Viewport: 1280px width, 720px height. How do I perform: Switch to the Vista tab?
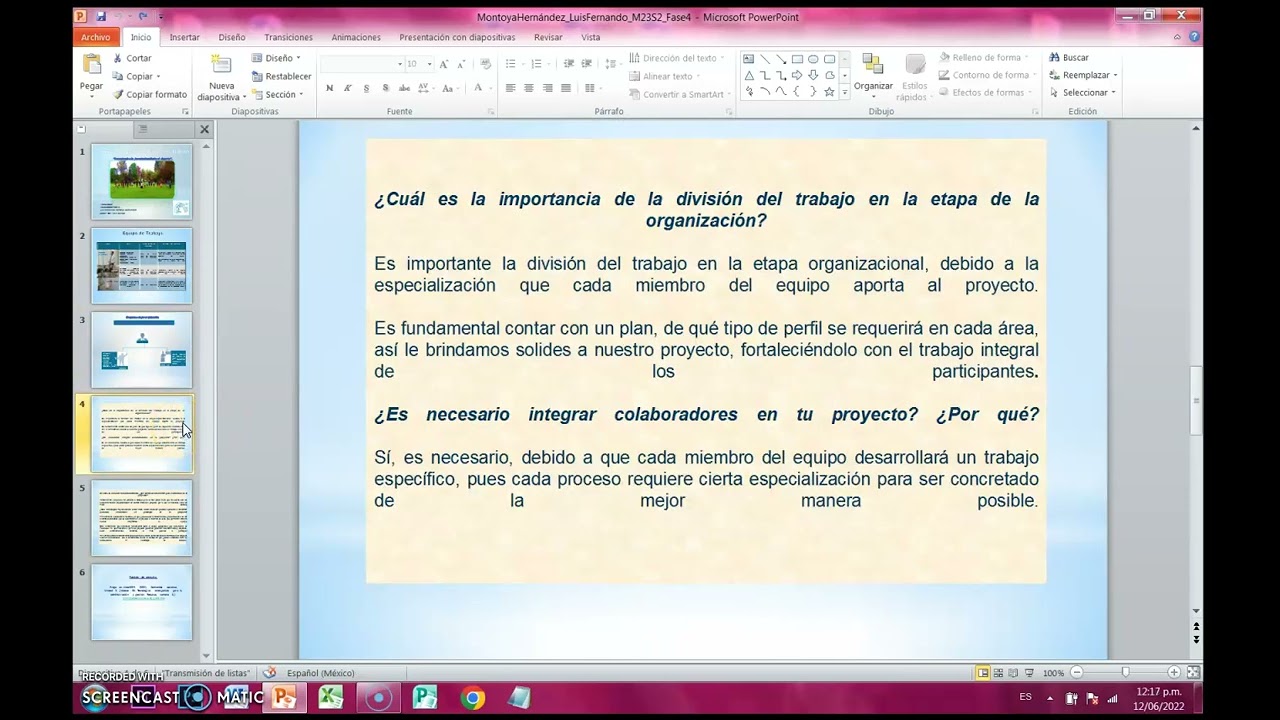tap(591, 37)
